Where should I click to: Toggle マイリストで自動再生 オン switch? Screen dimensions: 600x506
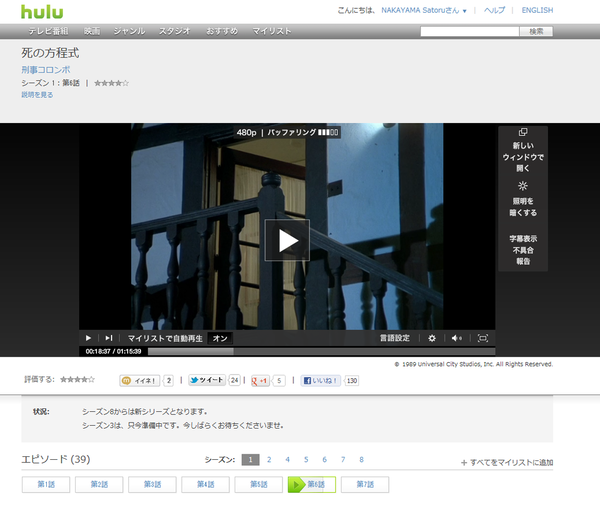(220, 338)
